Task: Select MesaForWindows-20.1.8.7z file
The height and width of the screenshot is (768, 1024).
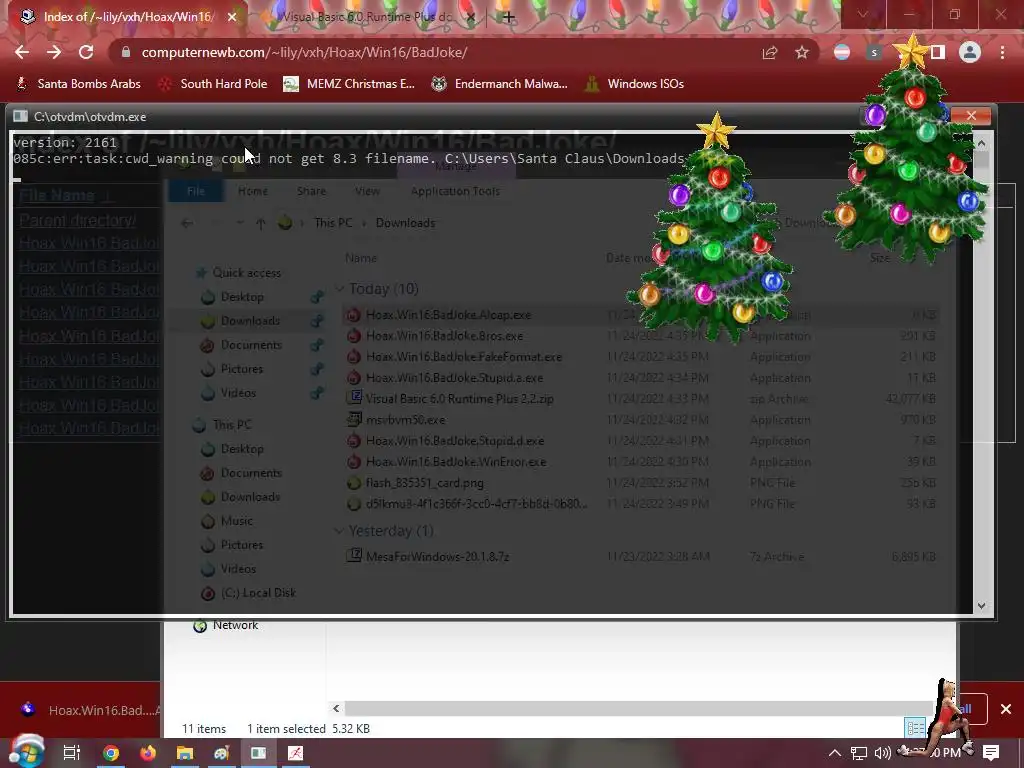Action: [x=438, y=556]
